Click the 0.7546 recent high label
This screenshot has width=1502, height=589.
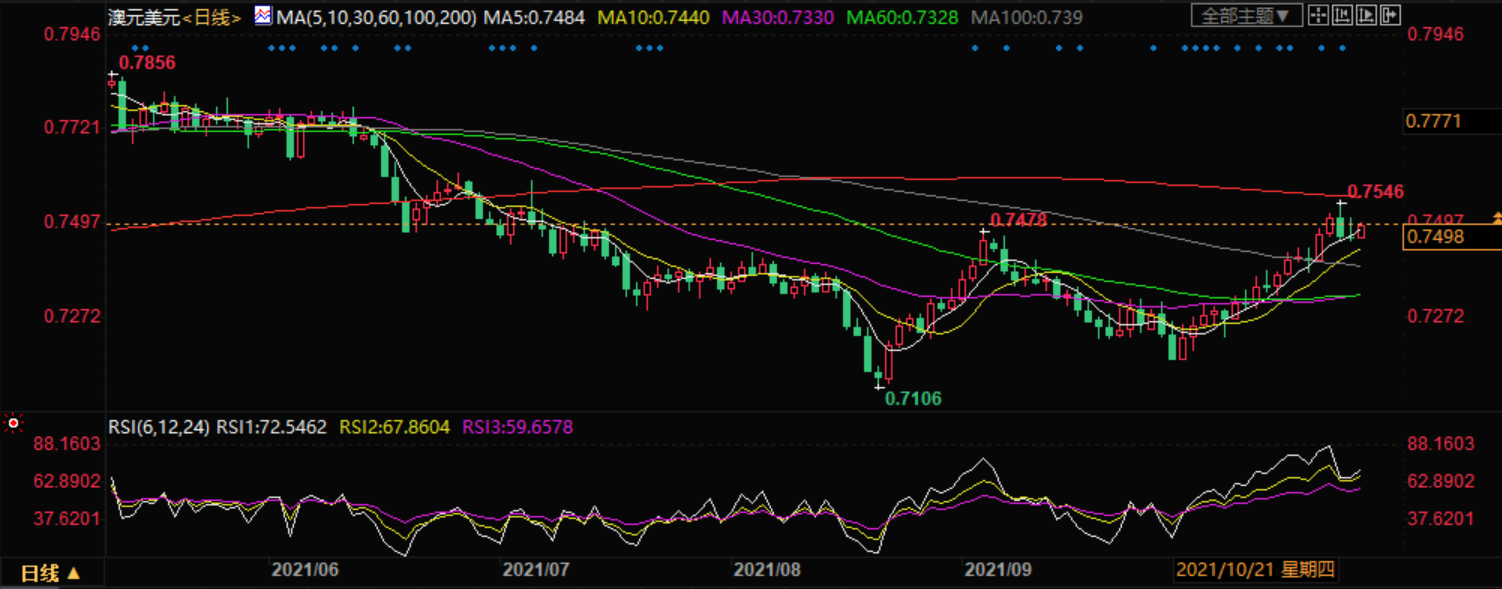click(x=1376, y=191)
